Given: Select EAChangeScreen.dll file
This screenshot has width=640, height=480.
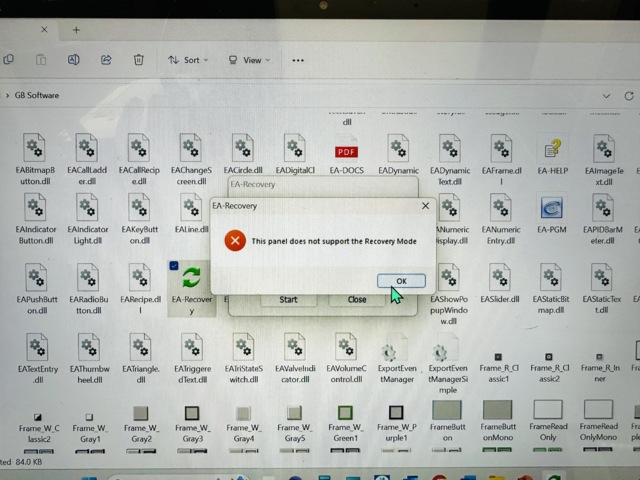Looking at the screenshot, I should pyautogui.click(x=191, y=160).
